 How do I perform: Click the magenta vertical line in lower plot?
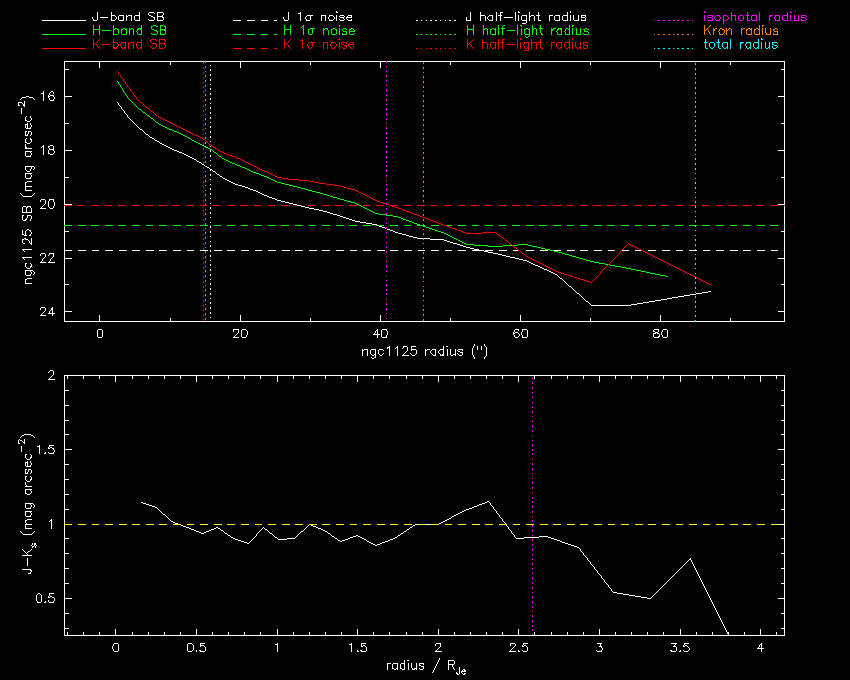click(x=533, y=505)
